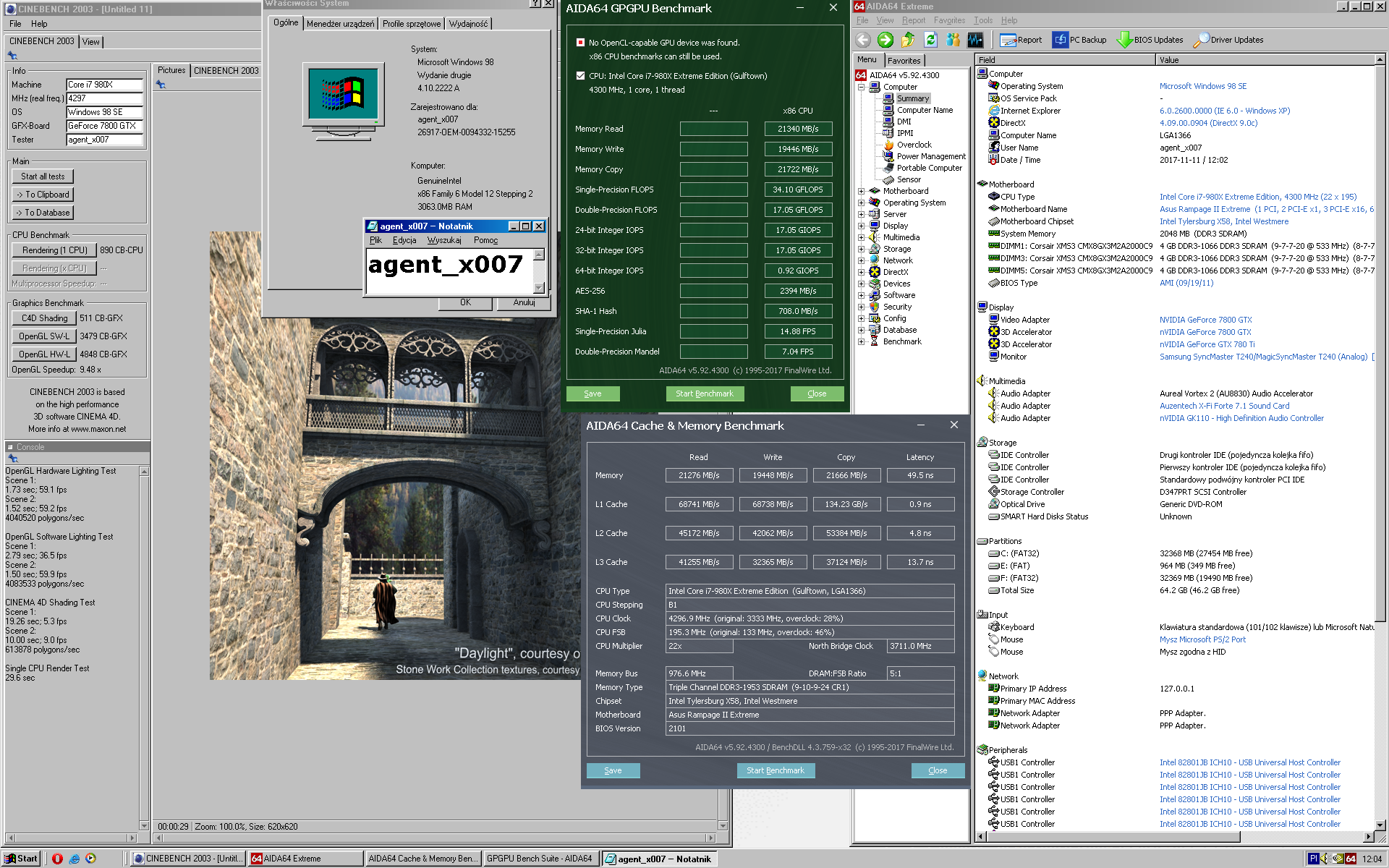1389x868 pixels.
Task: Click Start all tests in Cinebench
Action: tap(43, 176)
